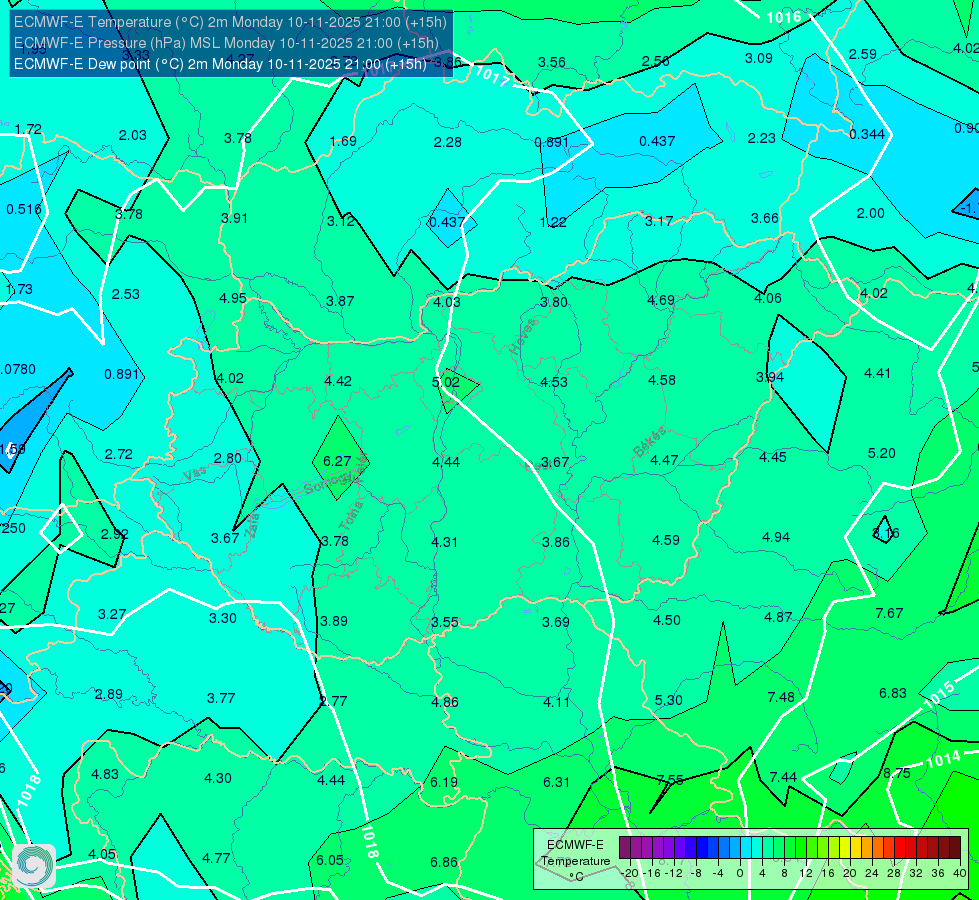Click the 4.94 temperature value
This screenshot has width=979, height=900.
click(776, 537)
